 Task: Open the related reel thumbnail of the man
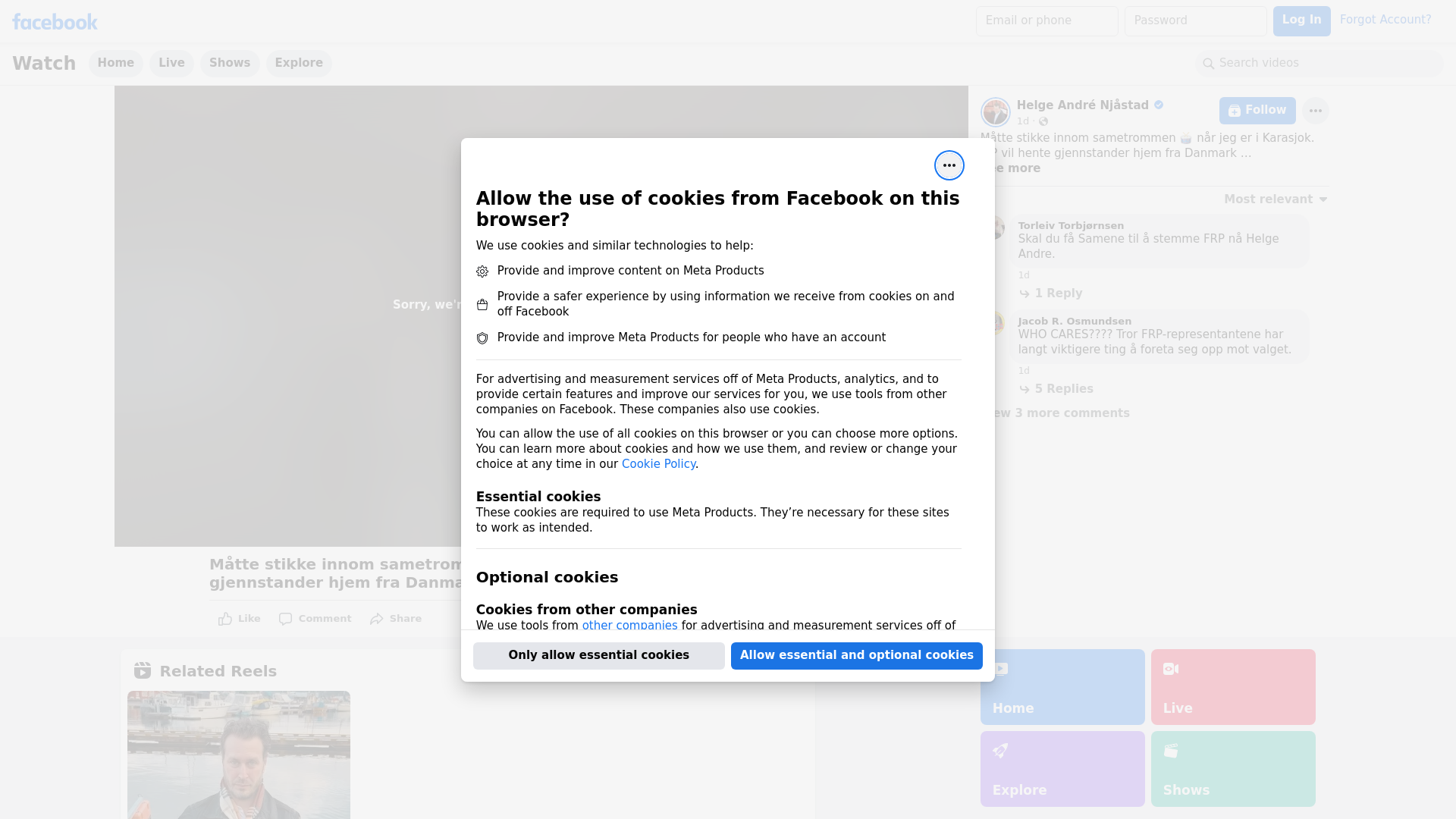239,755
